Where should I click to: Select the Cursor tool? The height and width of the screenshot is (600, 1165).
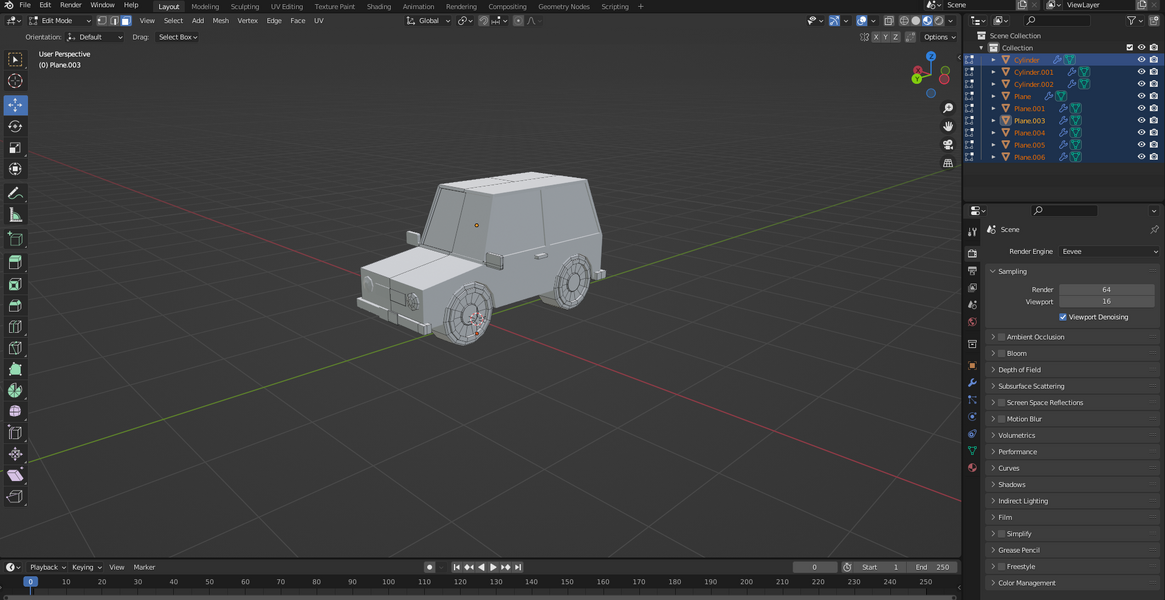(x=15, y=81)
